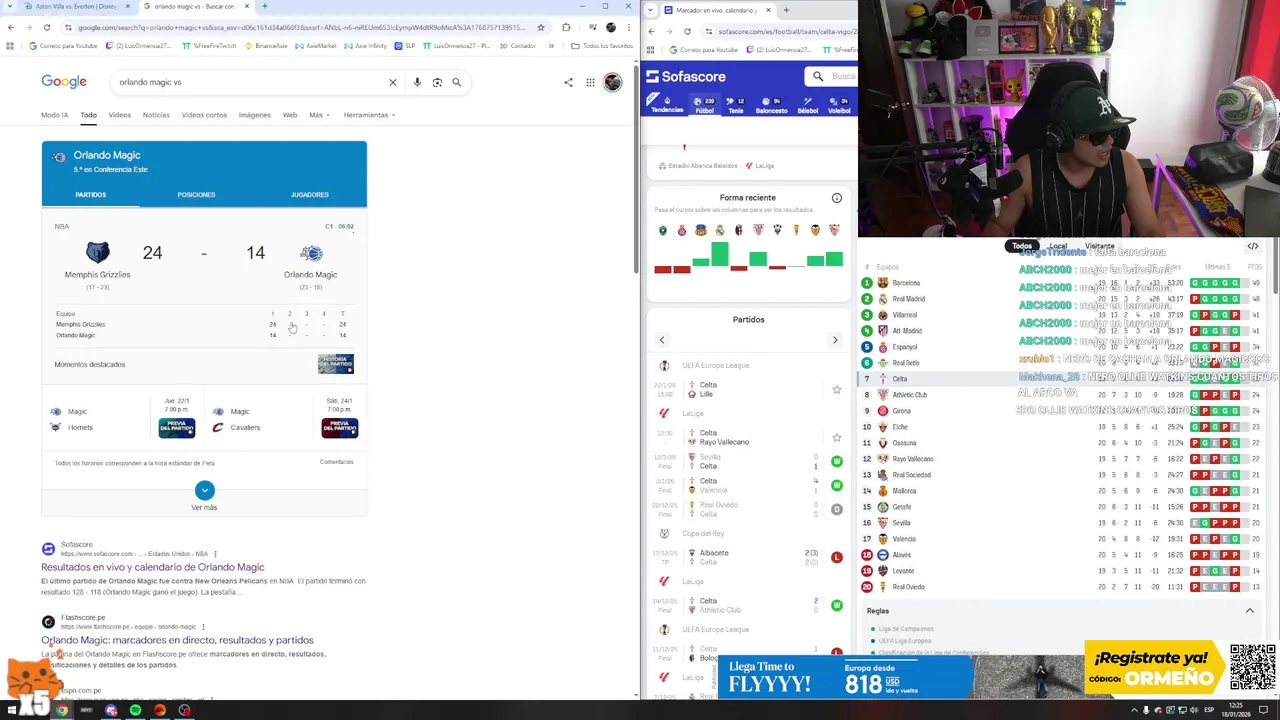Open the Google account avatar
Screen dimensions: 1280x720
pyautogui.click(x=613, y=82)
